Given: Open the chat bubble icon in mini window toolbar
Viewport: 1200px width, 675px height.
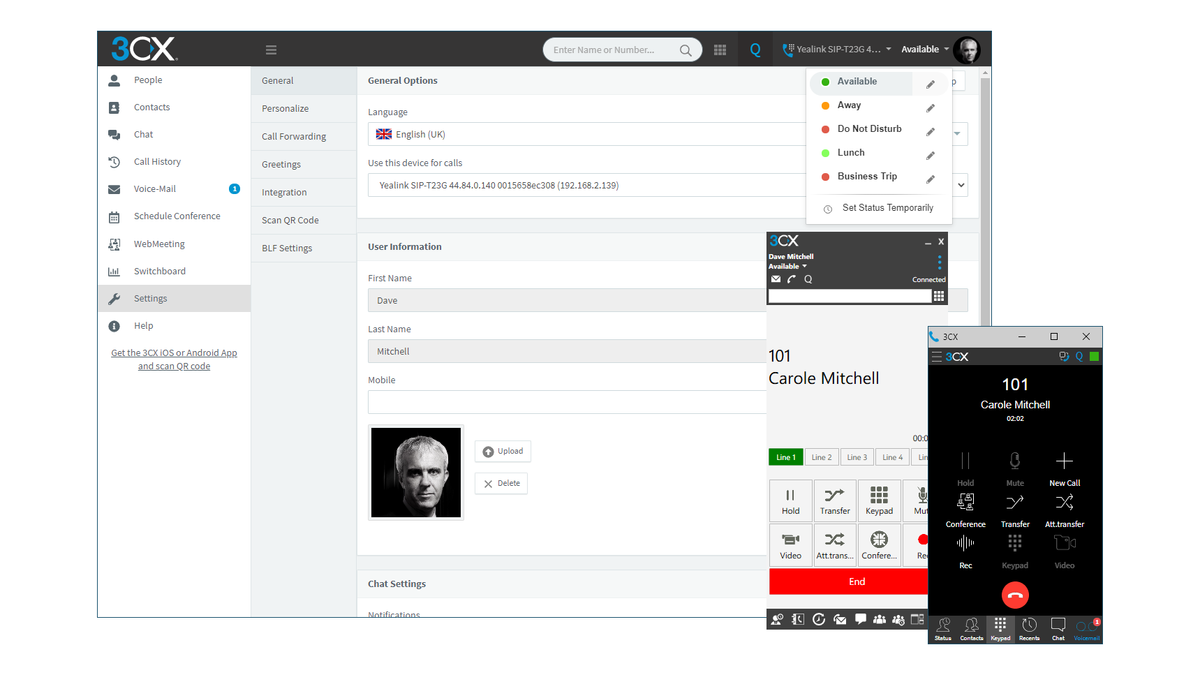Looking at the screenshot, I should [x=860, y=619].
